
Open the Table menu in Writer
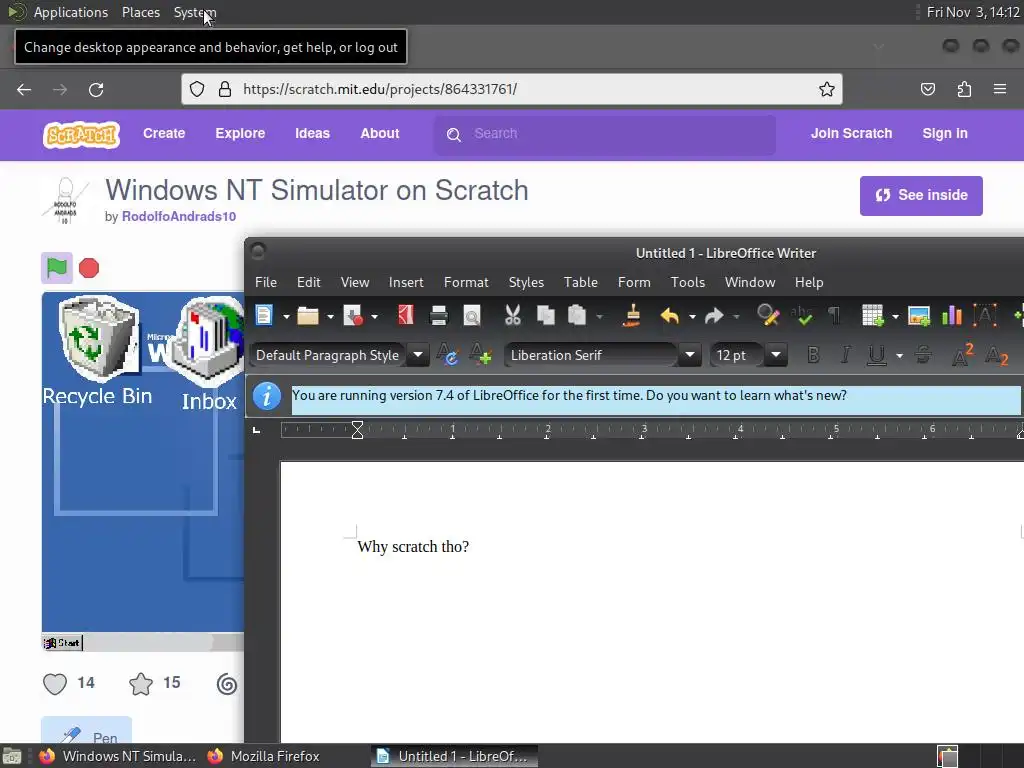coord(581,282)
